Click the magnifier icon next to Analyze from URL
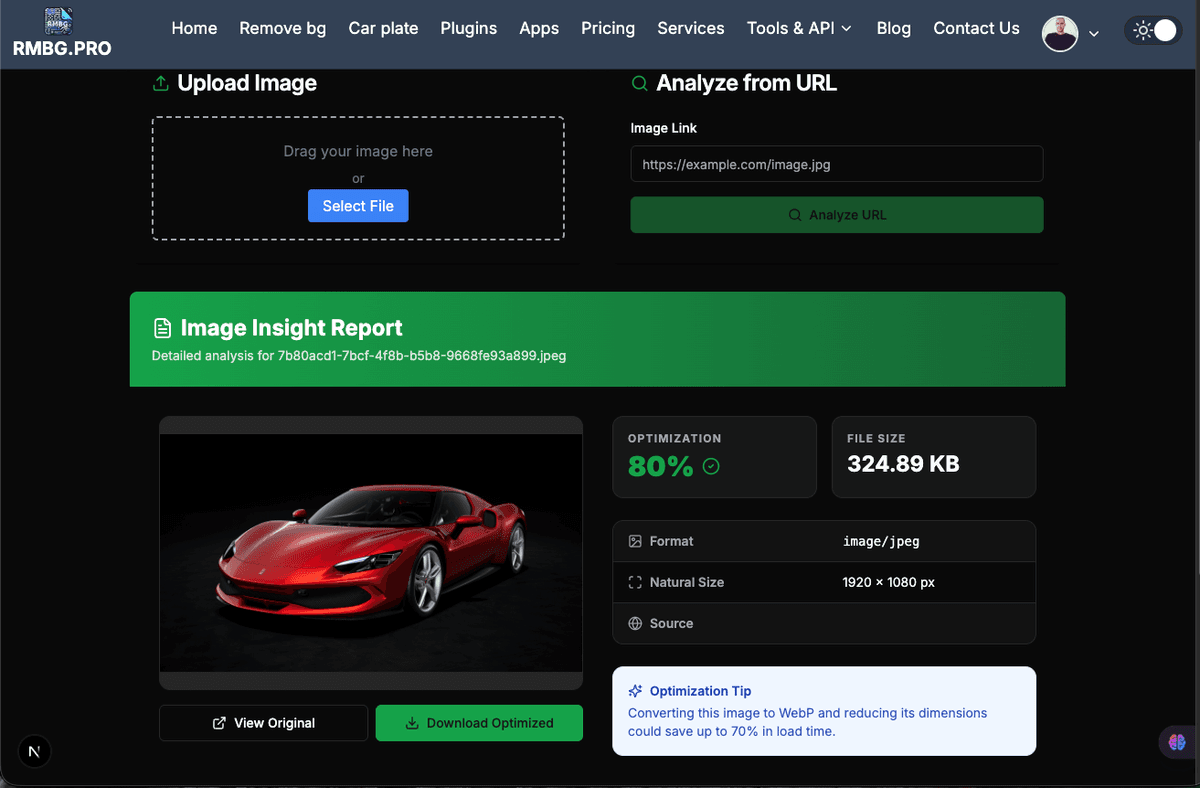The height and width of the screenshot is (788, 1200). 639,84
